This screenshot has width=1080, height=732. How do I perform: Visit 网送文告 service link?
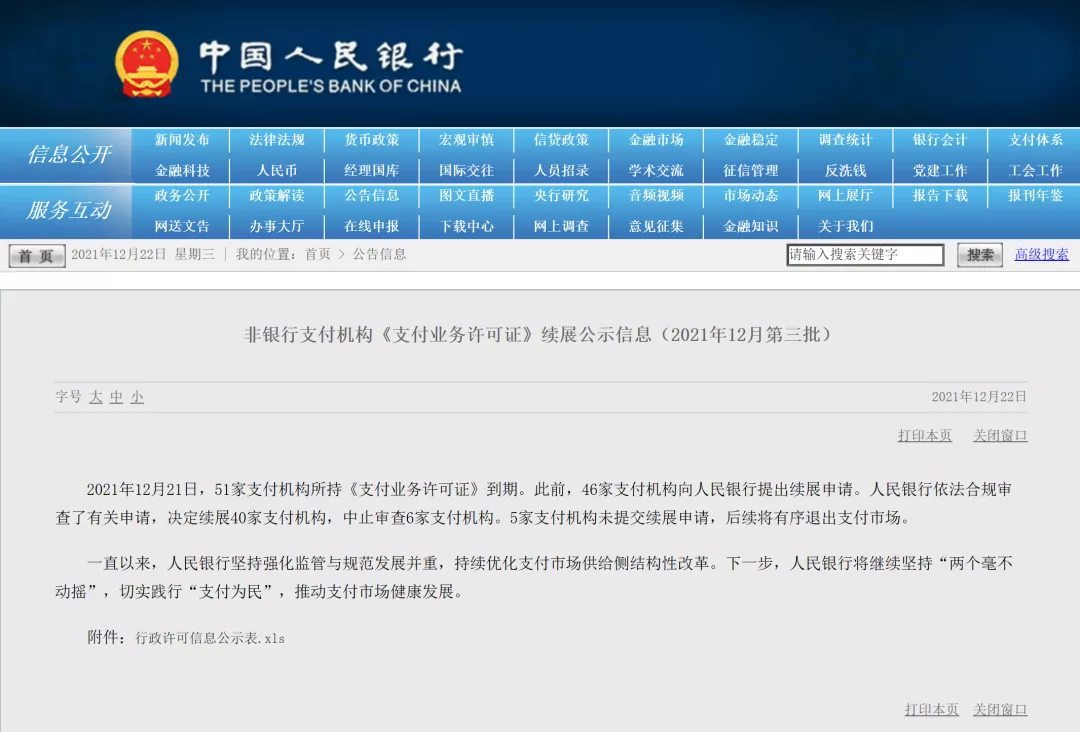point(182,226)
